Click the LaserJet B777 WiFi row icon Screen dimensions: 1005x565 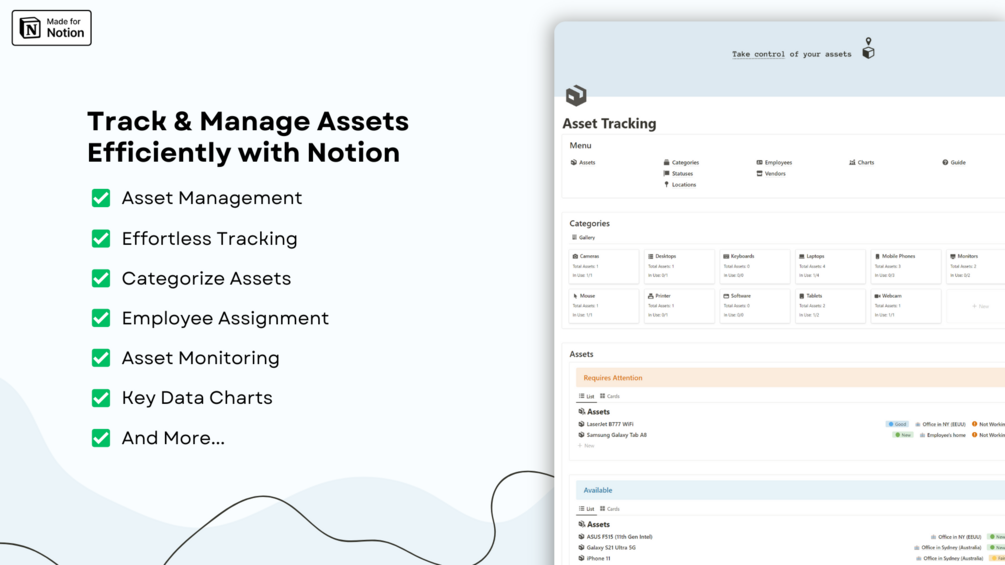click(581, 424)
